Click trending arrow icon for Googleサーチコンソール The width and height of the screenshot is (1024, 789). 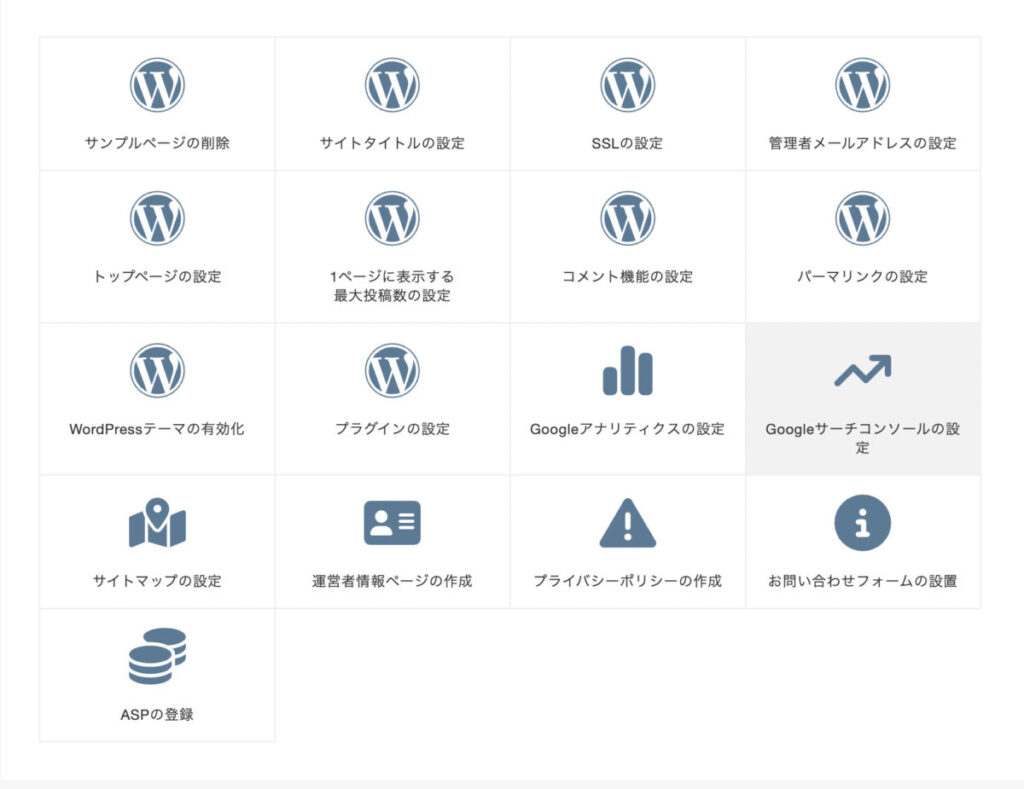tap(862, 370)
